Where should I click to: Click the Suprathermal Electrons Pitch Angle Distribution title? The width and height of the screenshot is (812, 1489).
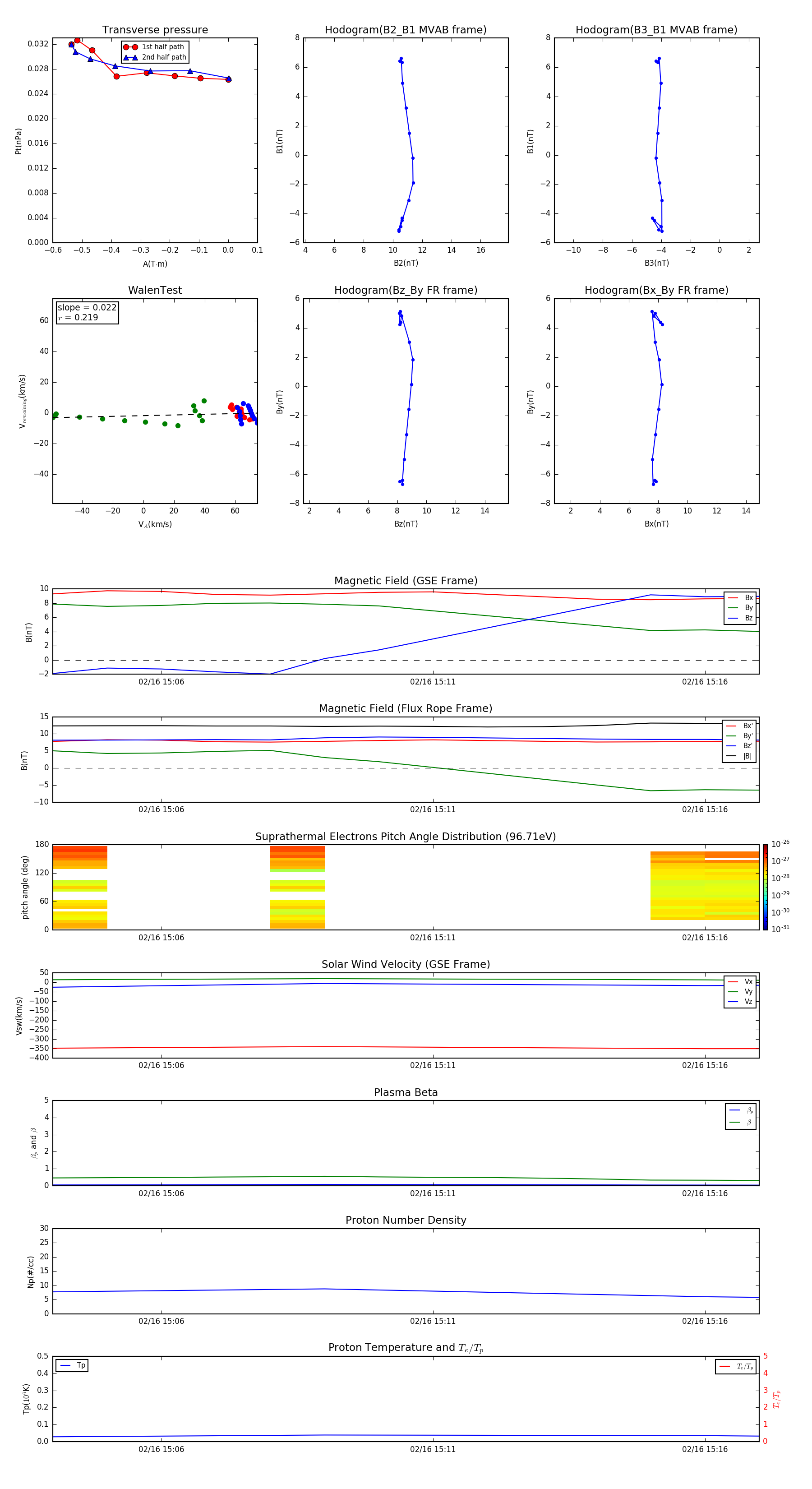click(x=406, y=837)
